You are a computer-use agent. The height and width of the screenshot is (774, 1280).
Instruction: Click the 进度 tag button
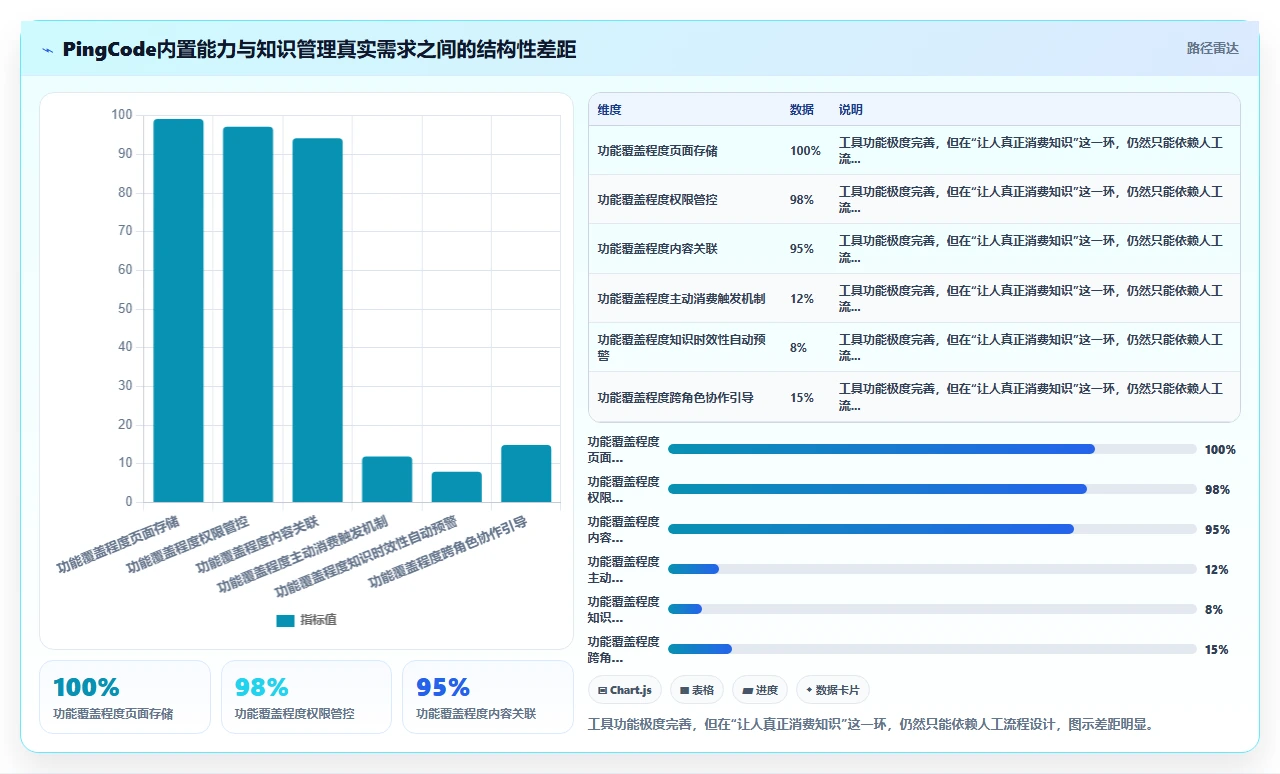coord(760,690)
